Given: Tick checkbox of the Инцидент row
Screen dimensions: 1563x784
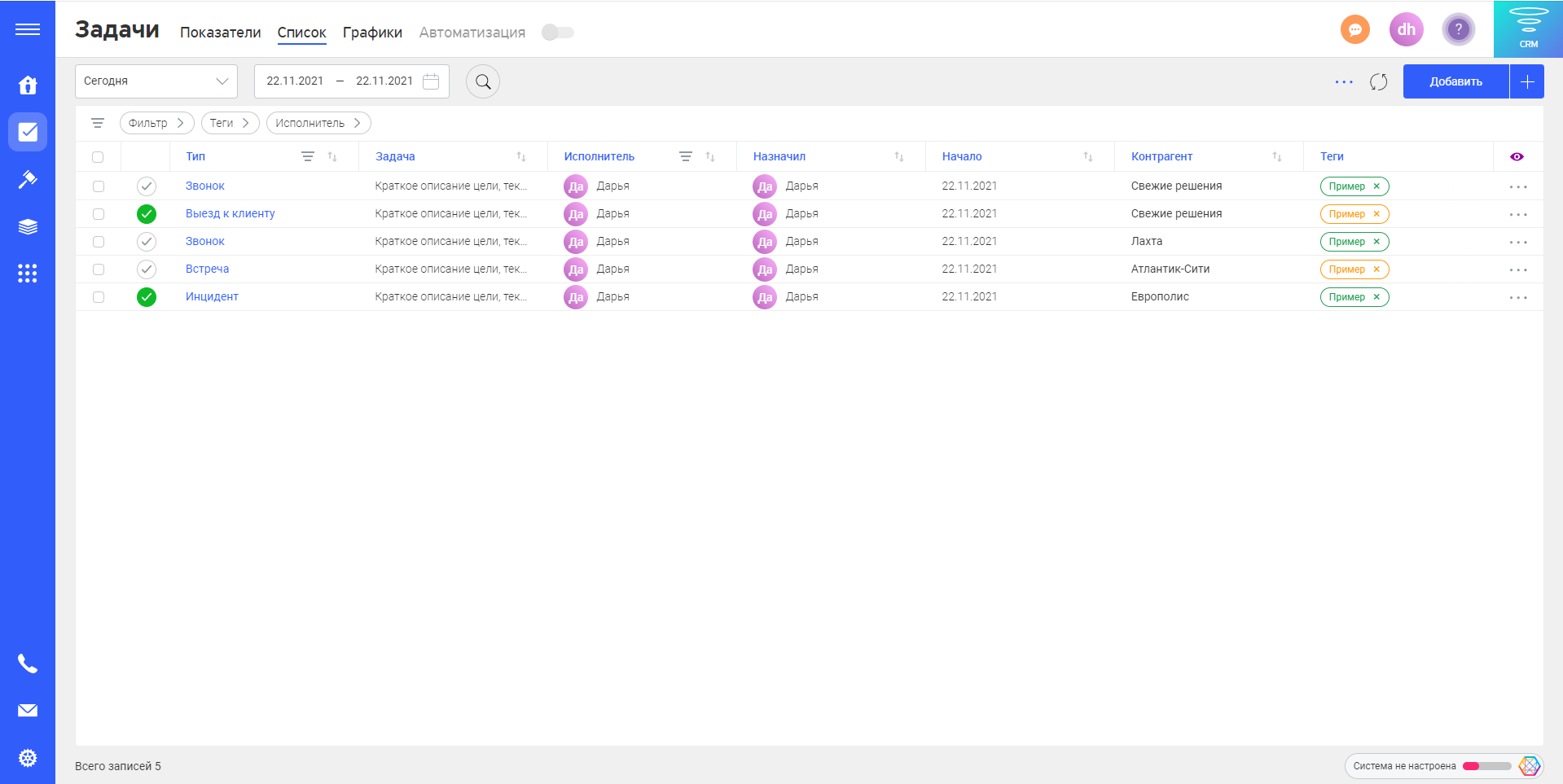Looking at the screenshot, I should (x=99, y=297).
